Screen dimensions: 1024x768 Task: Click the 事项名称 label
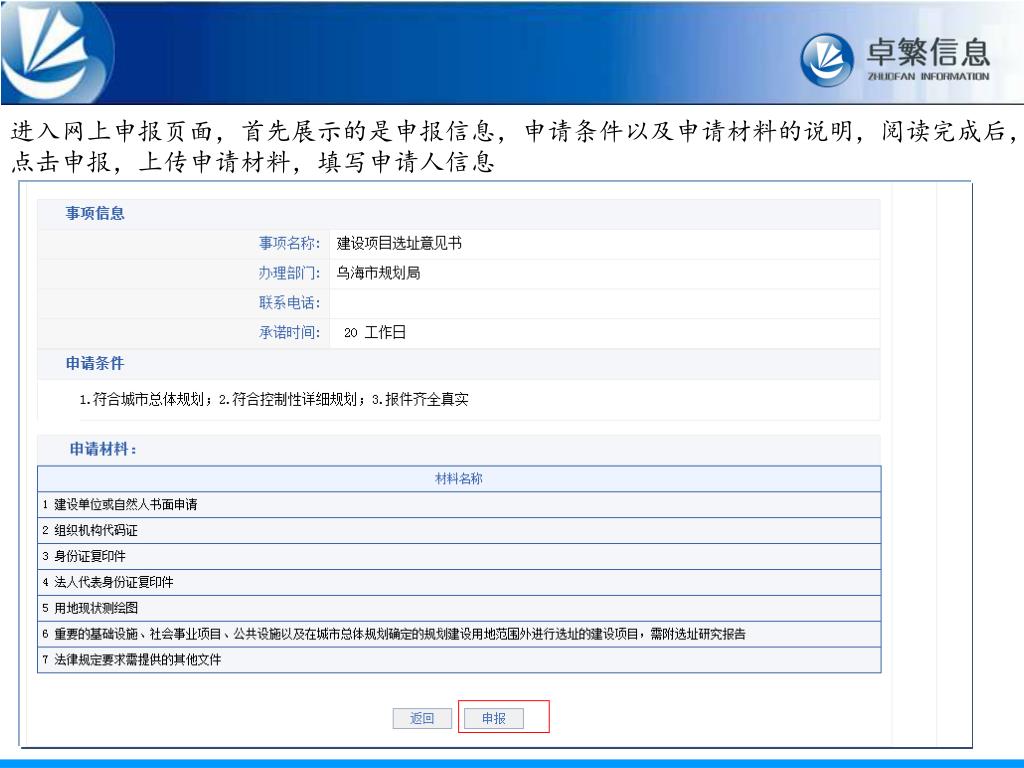(289, 243)
